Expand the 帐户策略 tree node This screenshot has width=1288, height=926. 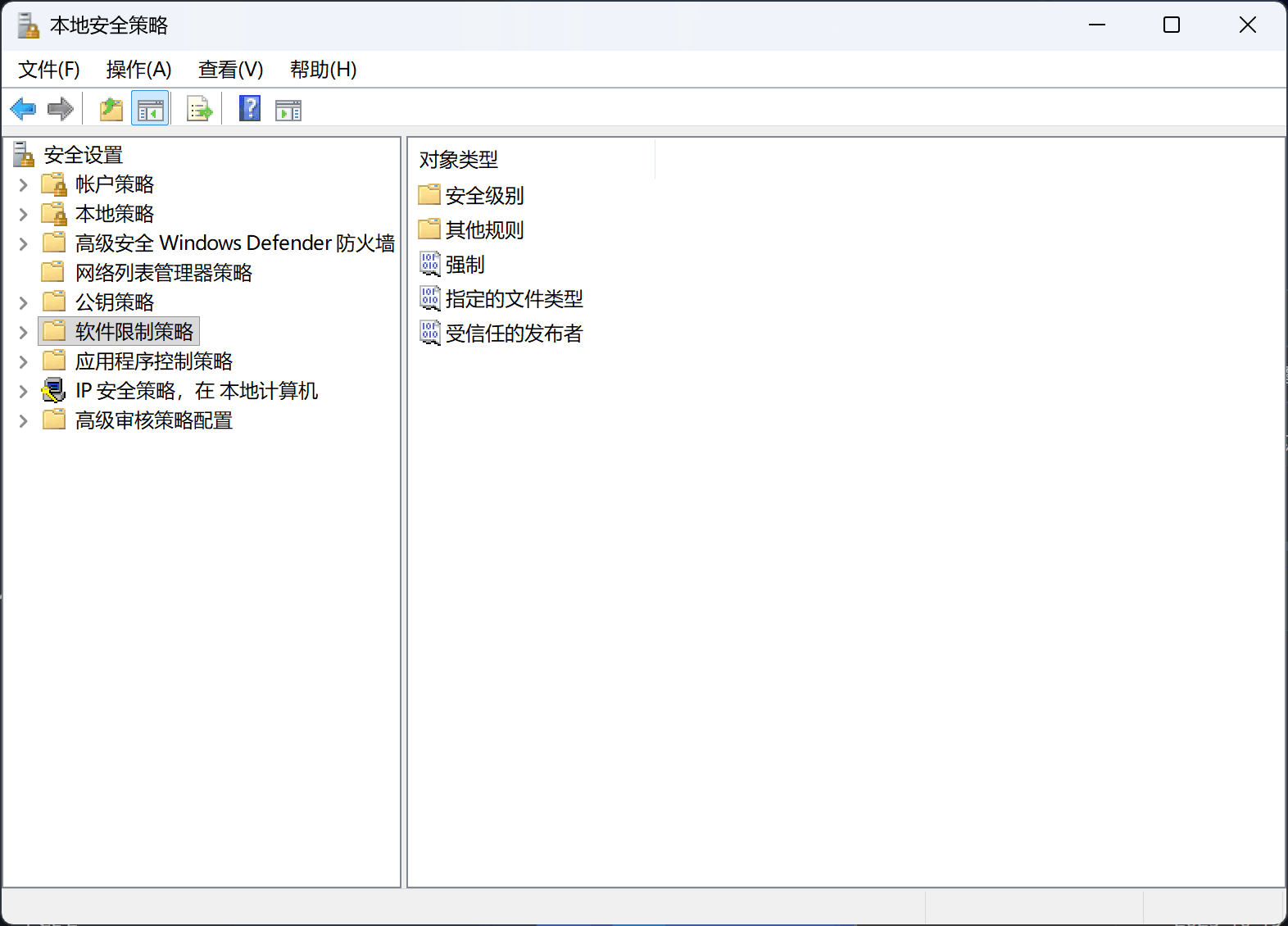24,185
